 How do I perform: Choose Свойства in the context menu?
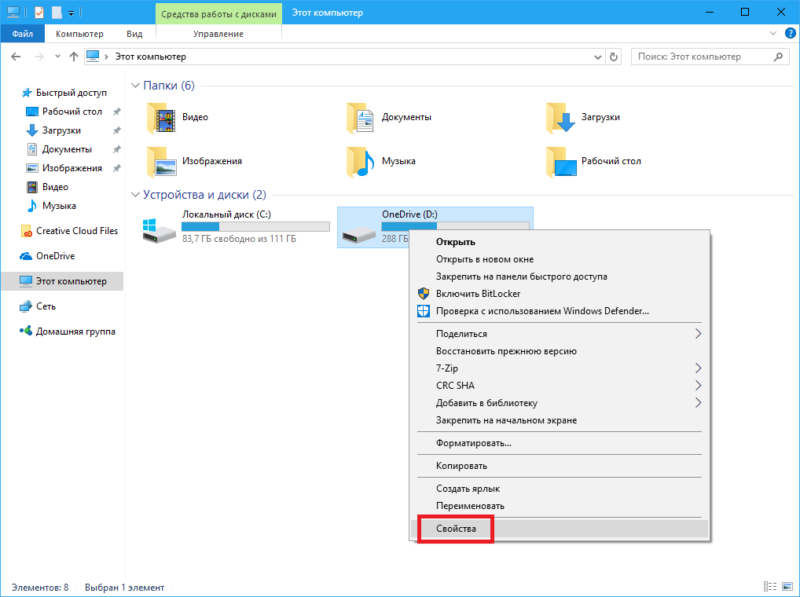coord(559,528)
